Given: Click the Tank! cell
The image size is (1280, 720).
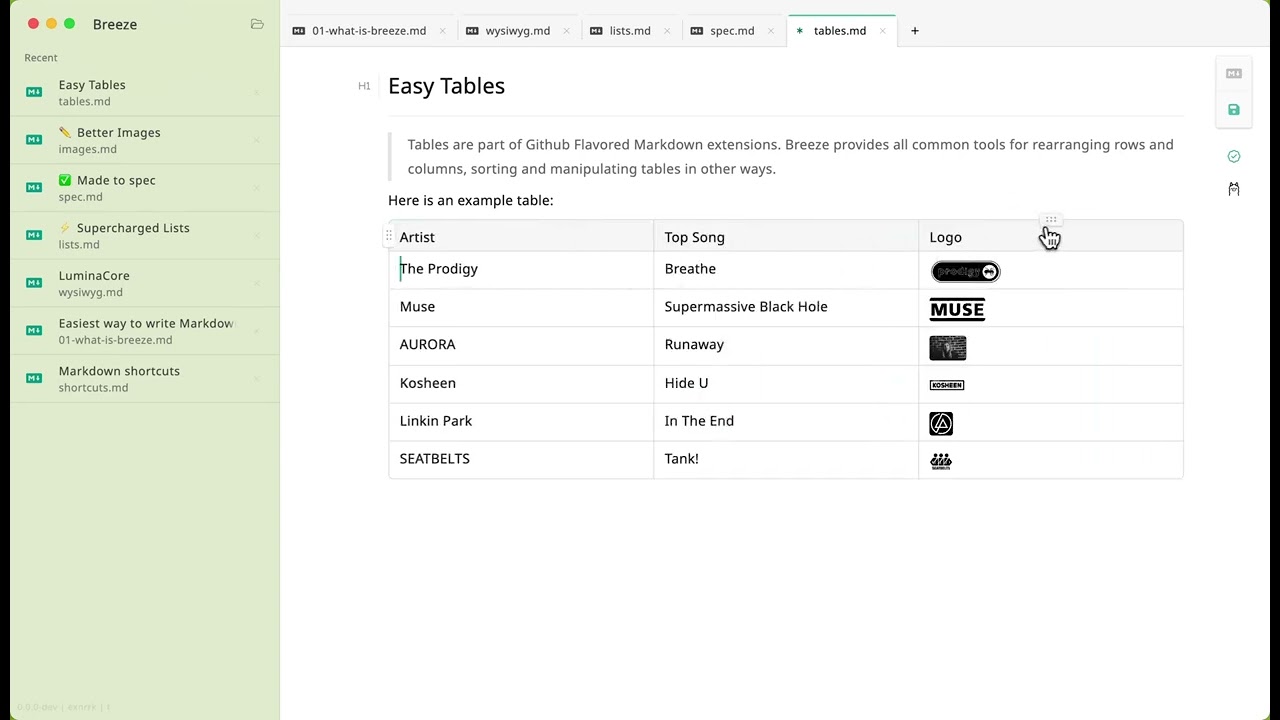Looking at the screenshot, I should pos(786,459).
